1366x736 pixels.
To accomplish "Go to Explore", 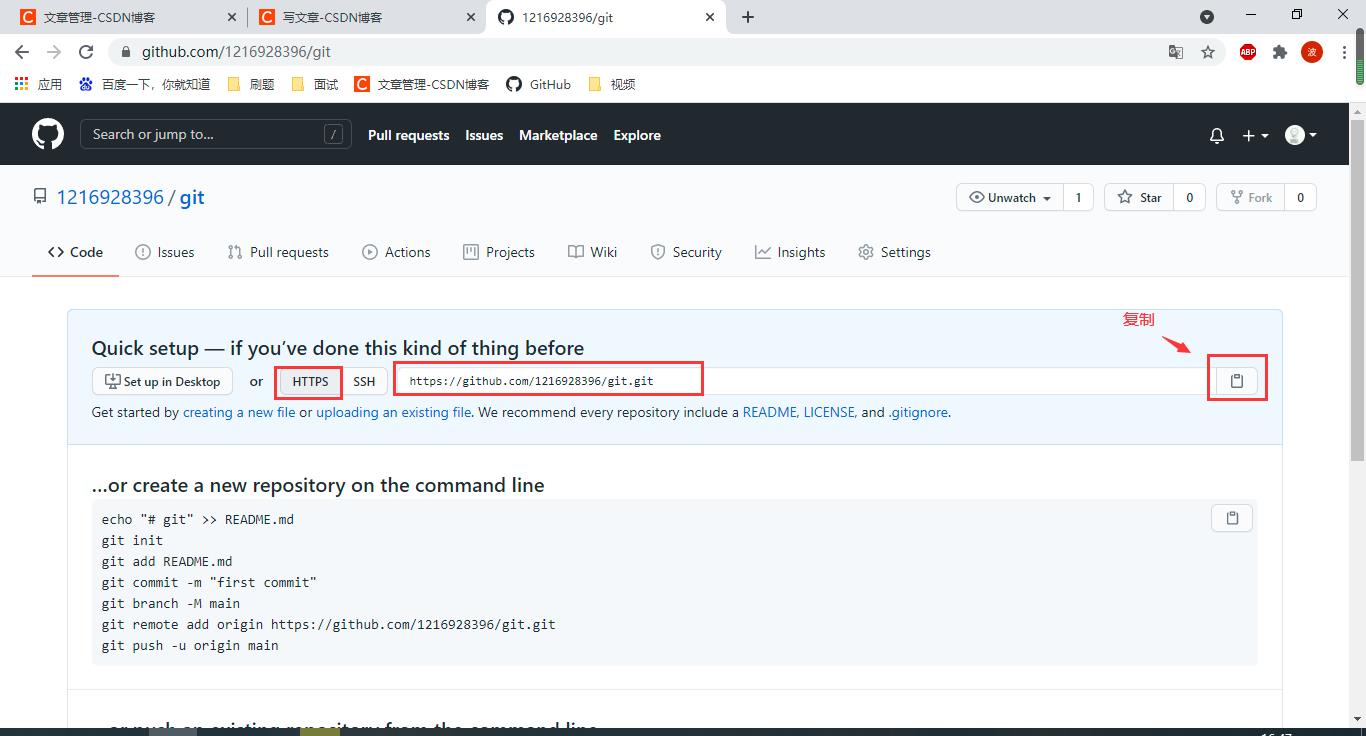I will pos(637,135).
